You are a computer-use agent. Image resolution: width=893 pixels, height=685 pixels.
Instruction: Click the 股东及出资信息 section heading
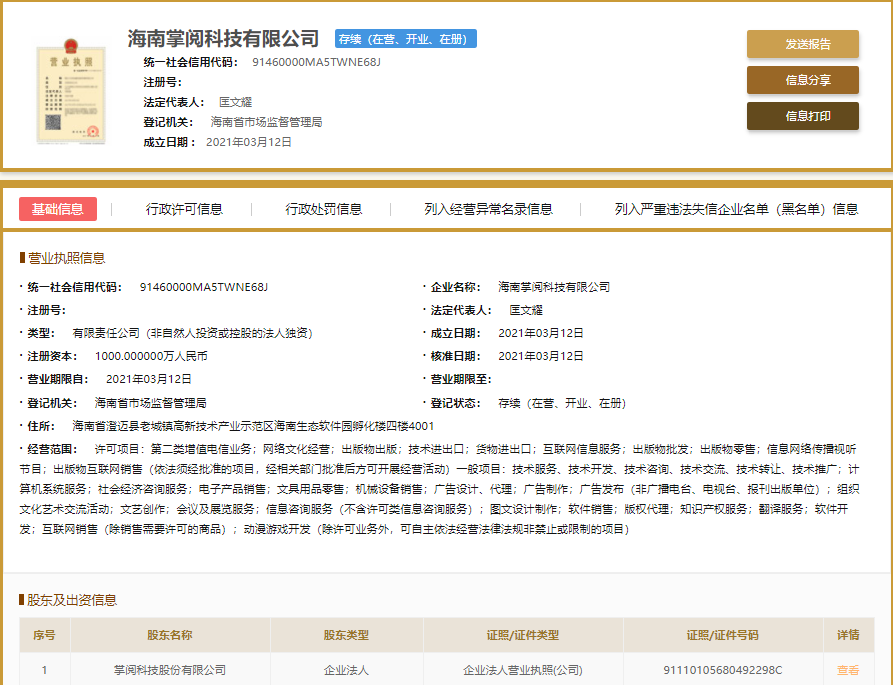tap(71, 600)
